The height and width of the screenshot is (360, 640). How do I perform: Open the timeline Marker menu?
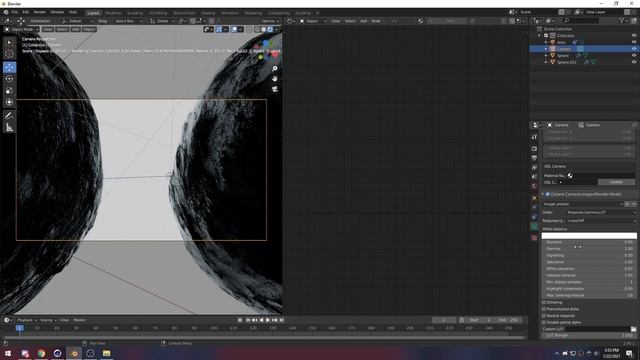79,320
